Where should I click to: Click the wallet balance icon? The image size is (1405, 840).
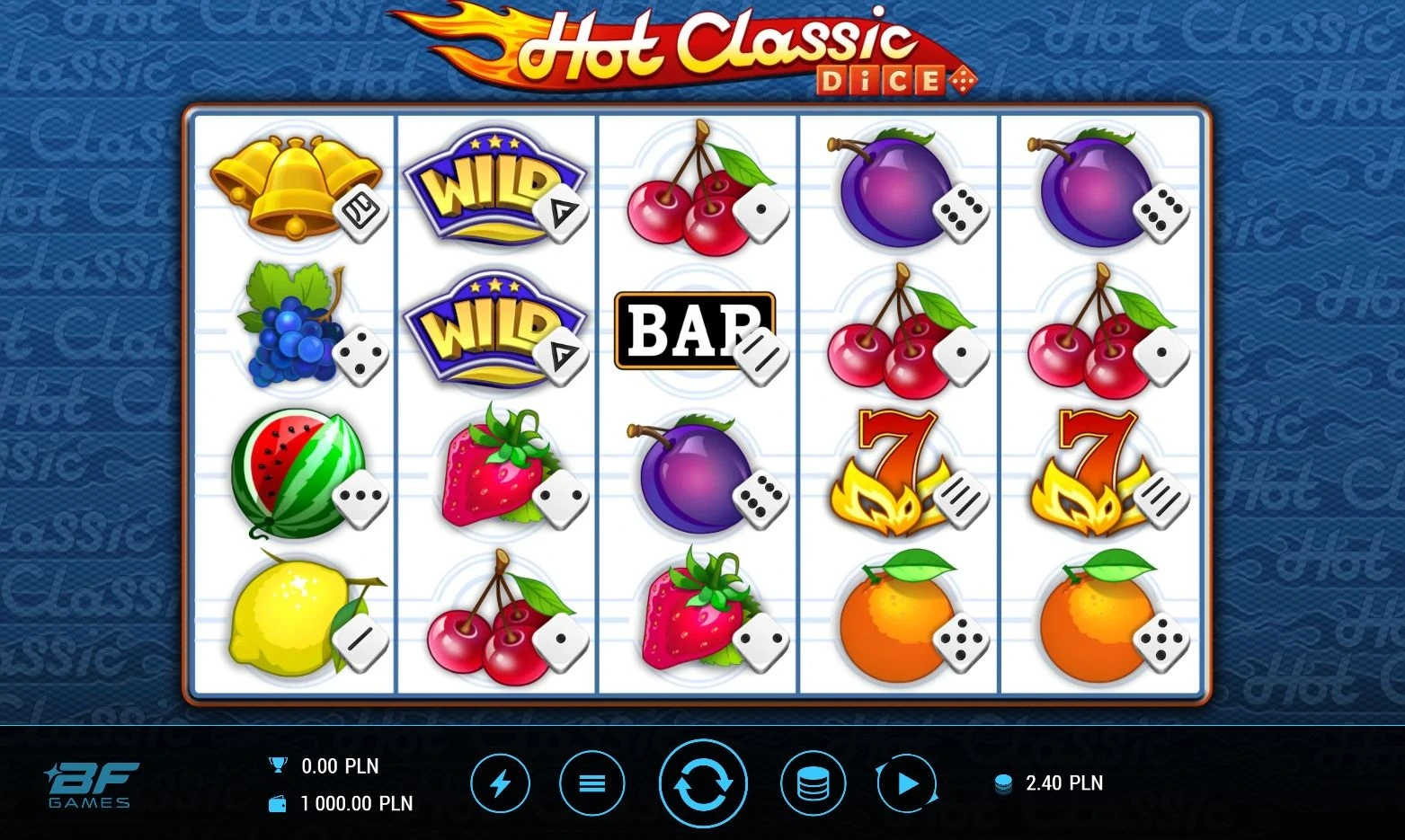coord(278,803)
